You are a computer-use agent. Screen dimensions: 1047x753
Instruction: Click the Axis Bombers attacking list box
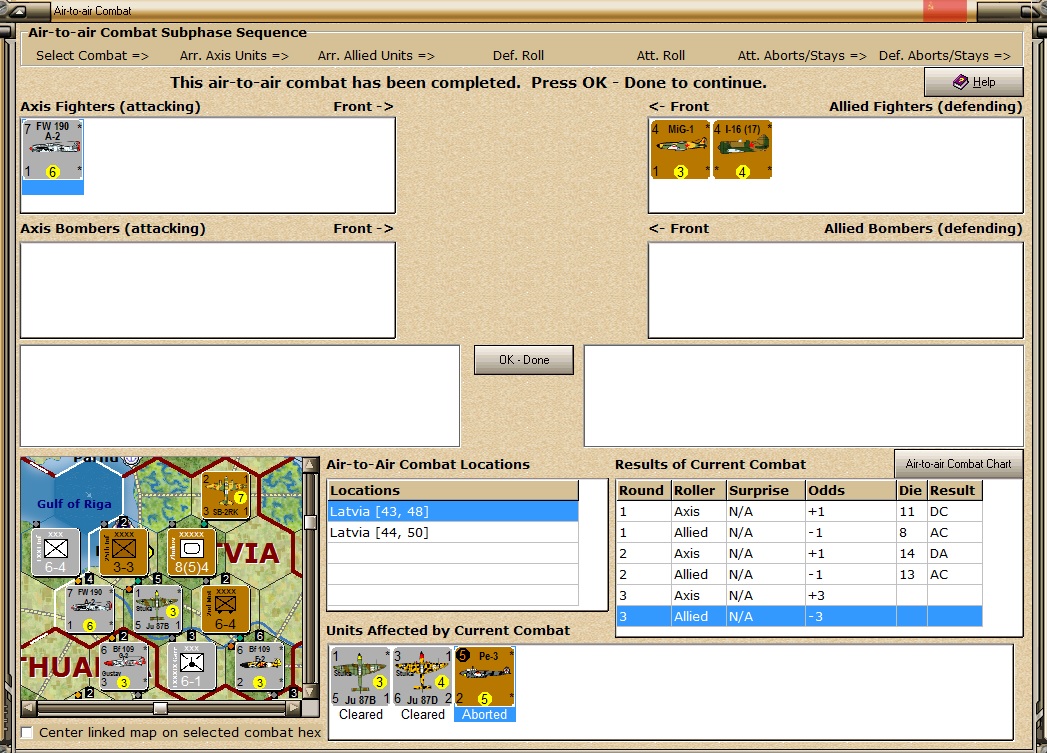pyautogui.click(x=208, y=290)
